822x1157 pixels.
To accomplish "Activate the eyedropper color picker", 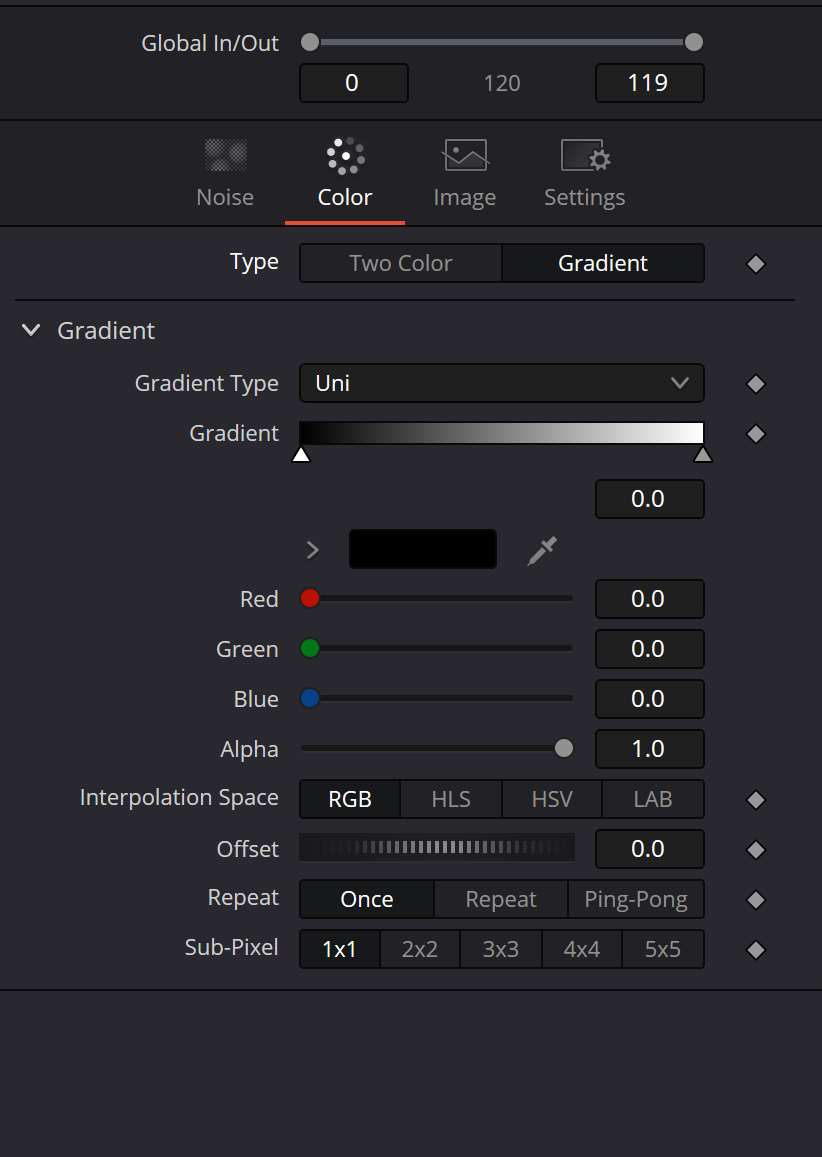I will (542, 550).
